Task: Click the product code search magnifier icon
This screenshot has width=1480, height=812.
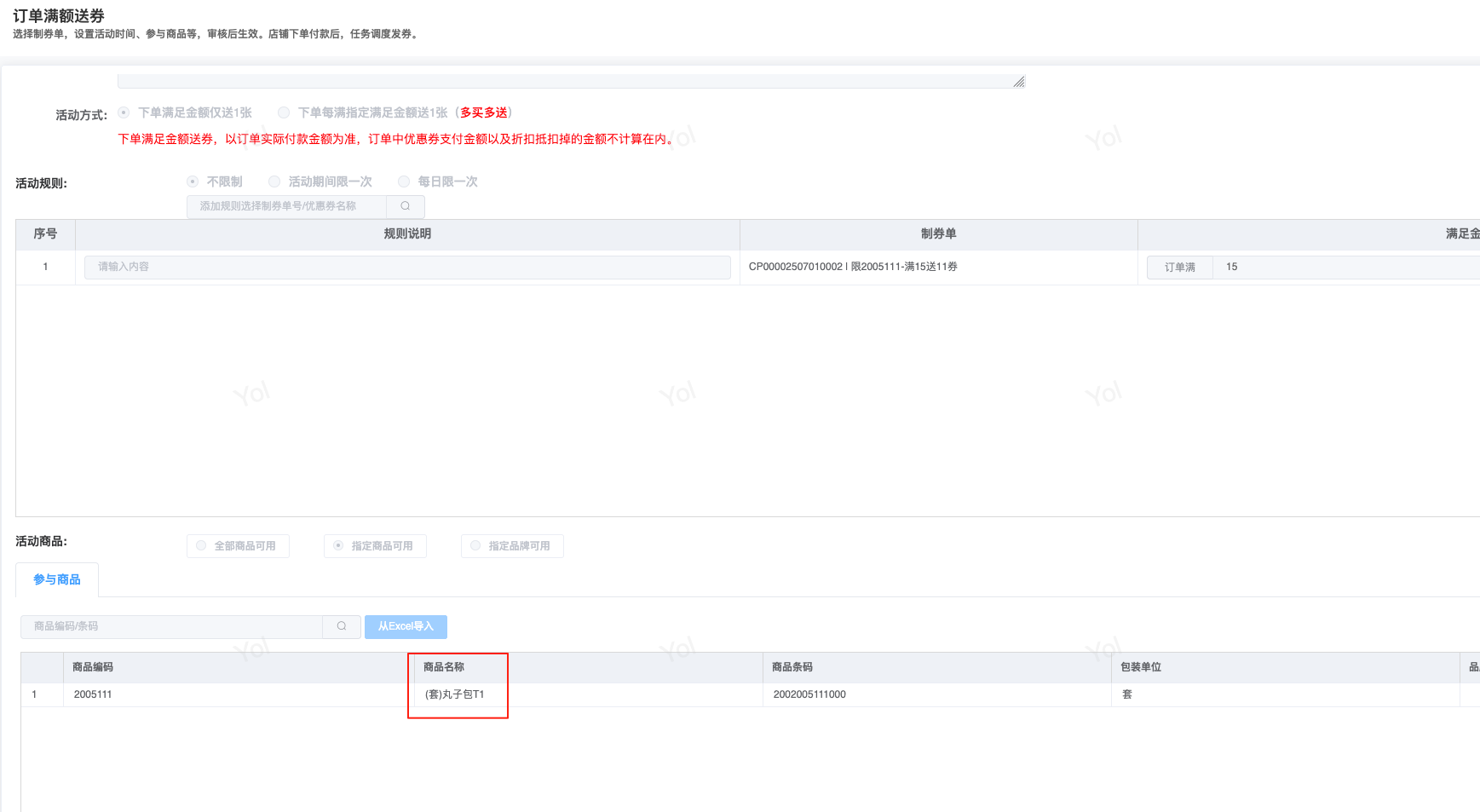Action: pyautogui.click(x=342, y=626)
